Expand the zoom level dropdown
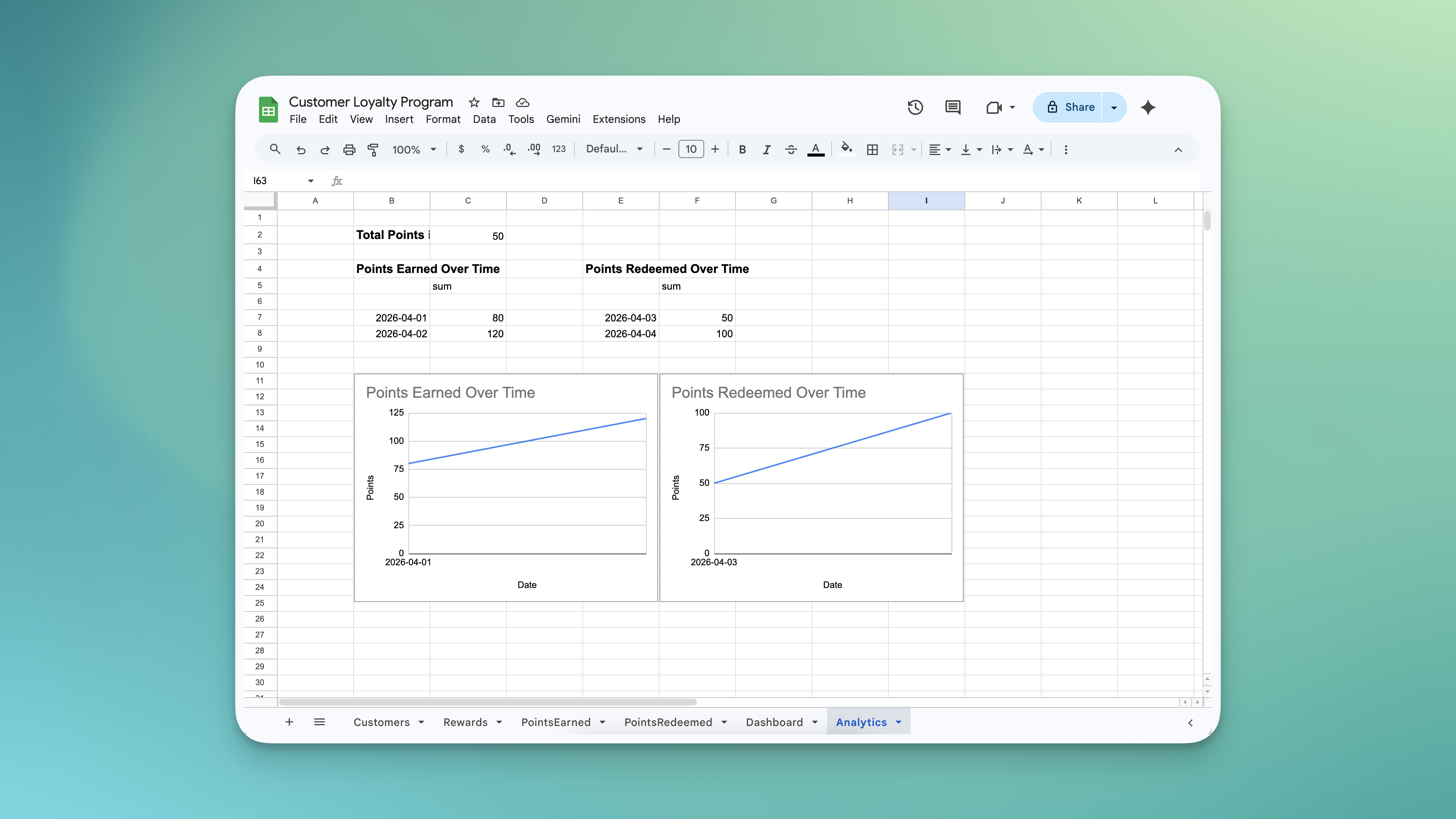Viewport: 1456px width, 819px height. (x=414, y=149)
